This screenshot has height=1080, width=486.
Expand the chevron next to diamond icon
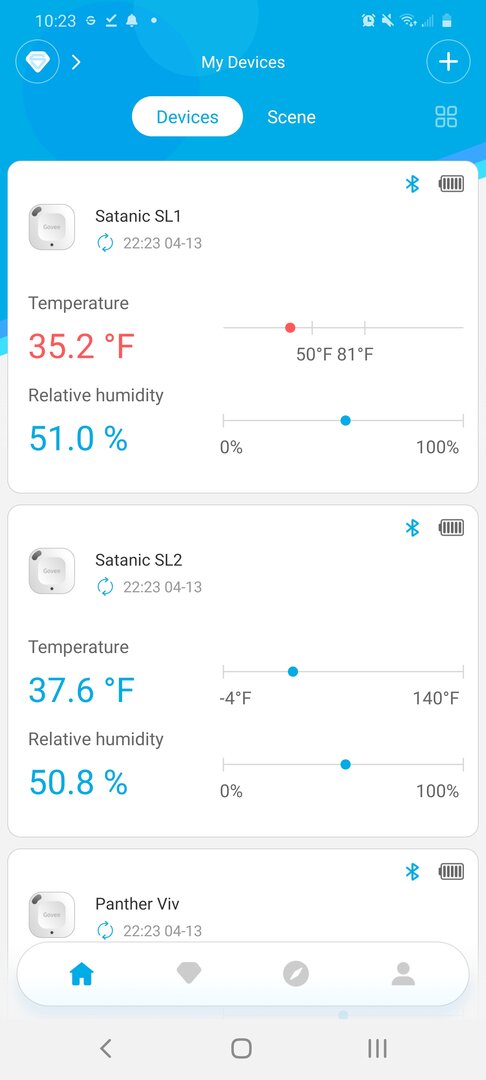click(76, 63)
